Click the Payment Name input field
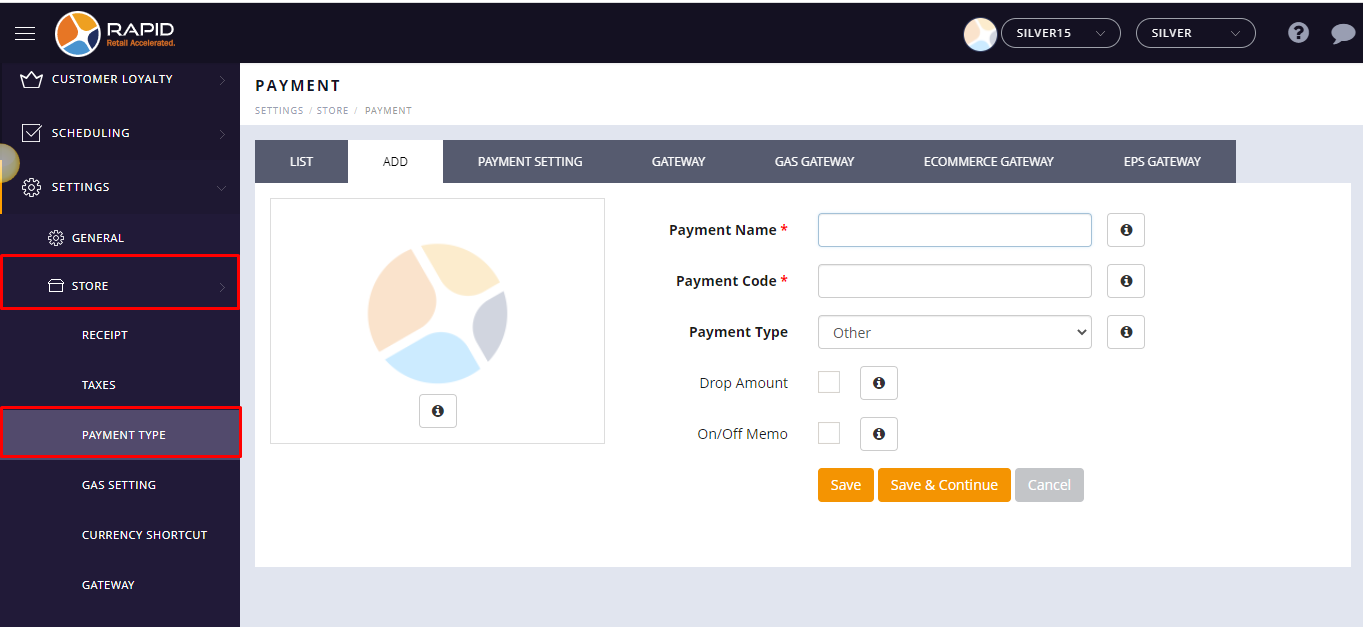The image size is (1363, 627). pyautogui.click(x=954, y=230)
